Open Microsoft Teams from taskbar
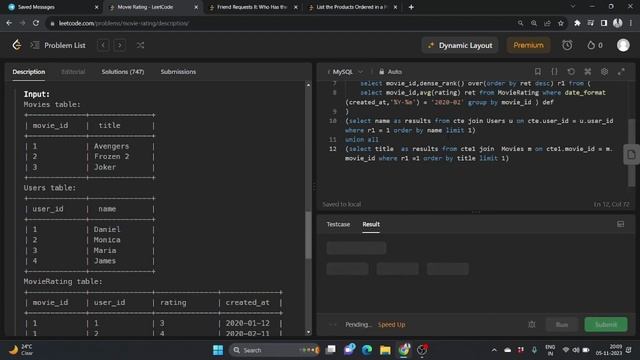This screenshot has height=360, width=640. click(x=349, y=350)
